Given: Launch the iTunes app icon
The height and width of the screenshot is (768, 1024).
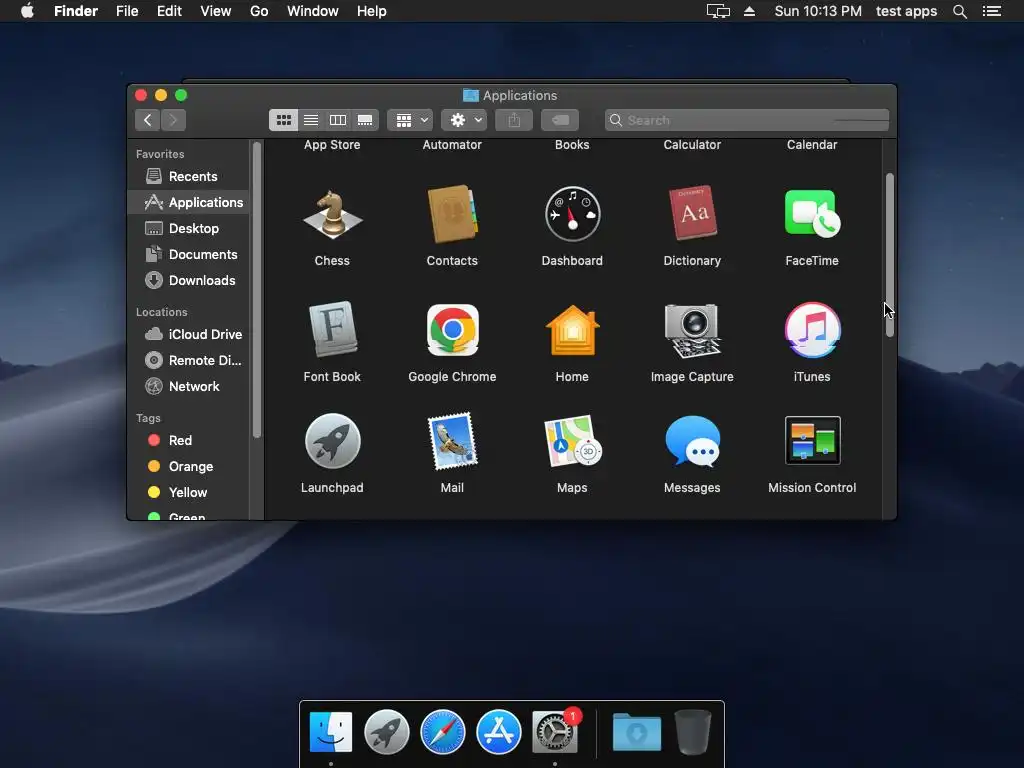Looking at the screenshot, I should 812,330.
